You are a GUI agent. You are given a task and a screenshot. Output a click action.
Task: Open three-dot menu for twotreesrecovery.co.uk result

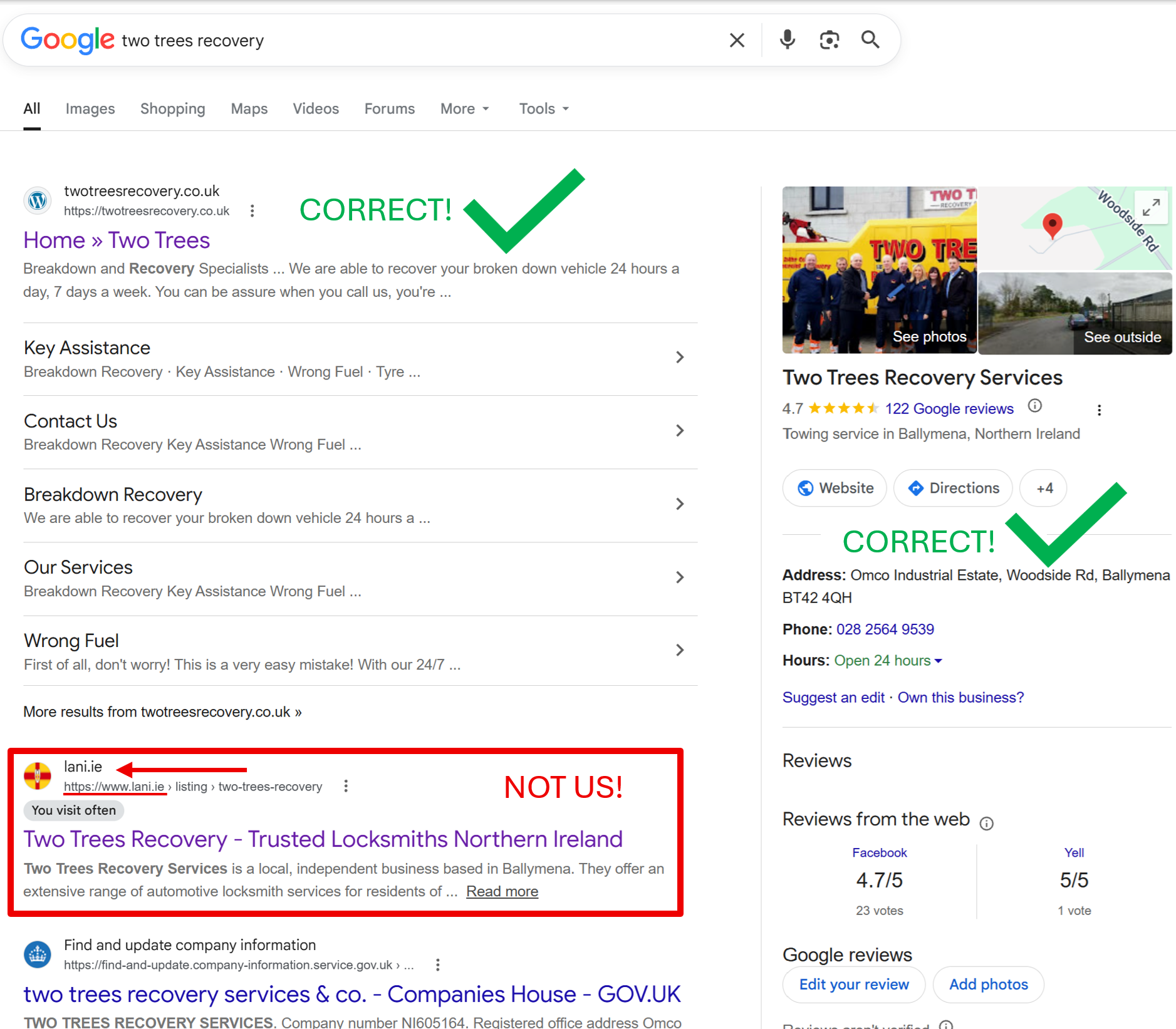pos(252,211)
